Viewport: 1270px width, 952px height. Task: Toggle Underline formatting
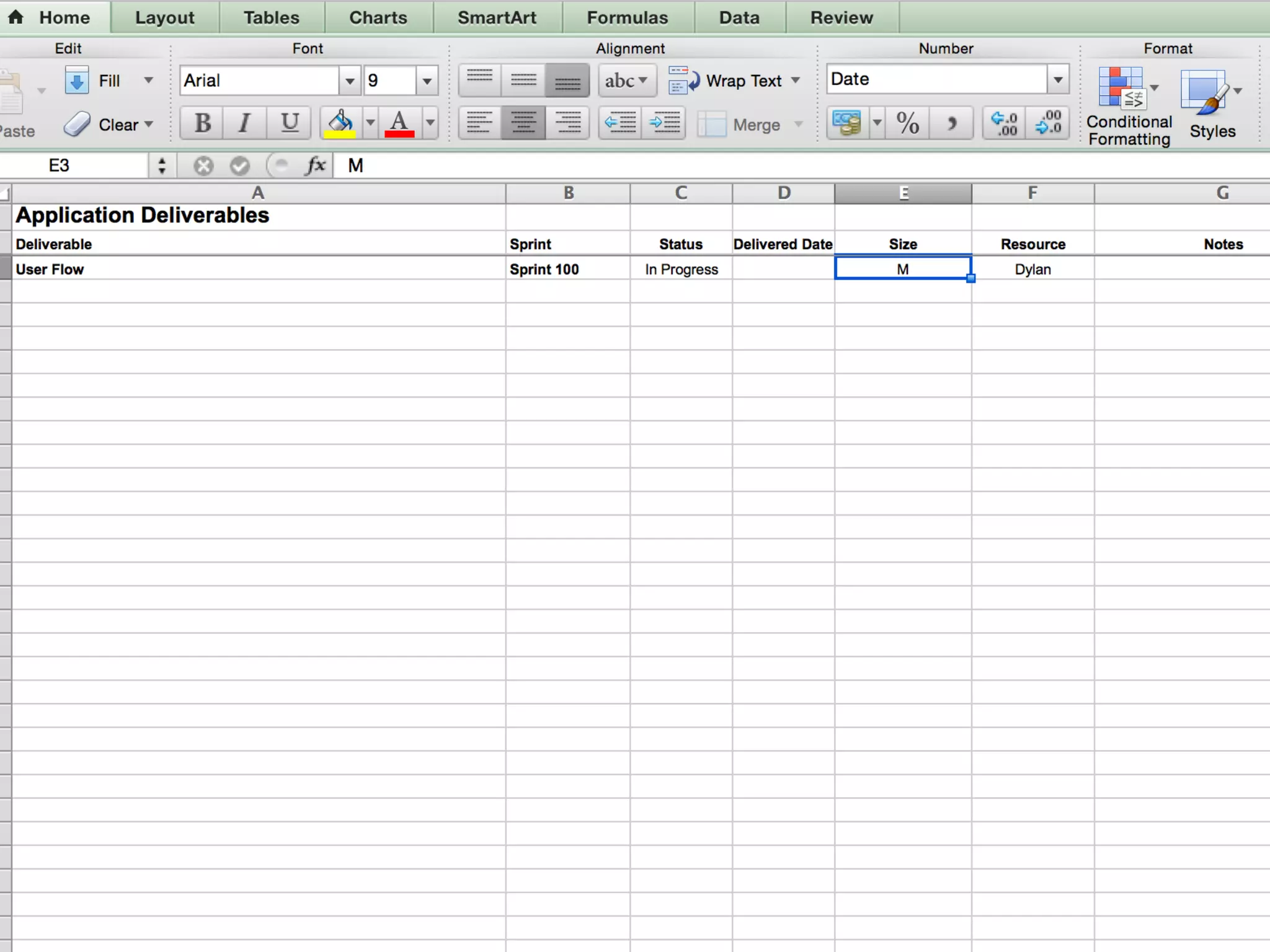pos(289,123)
